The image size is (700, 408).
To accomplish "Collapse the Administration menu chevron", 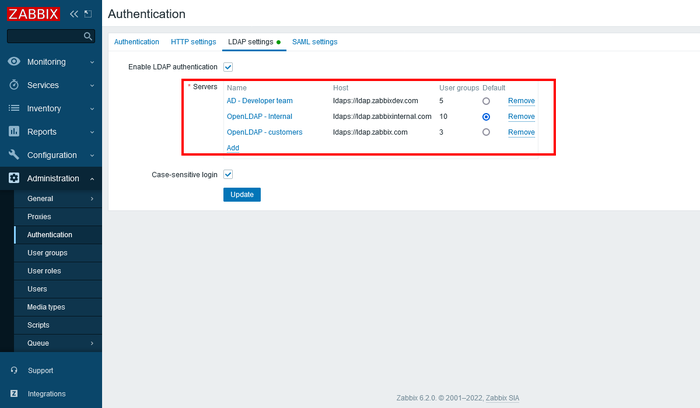I will [92, 179].
